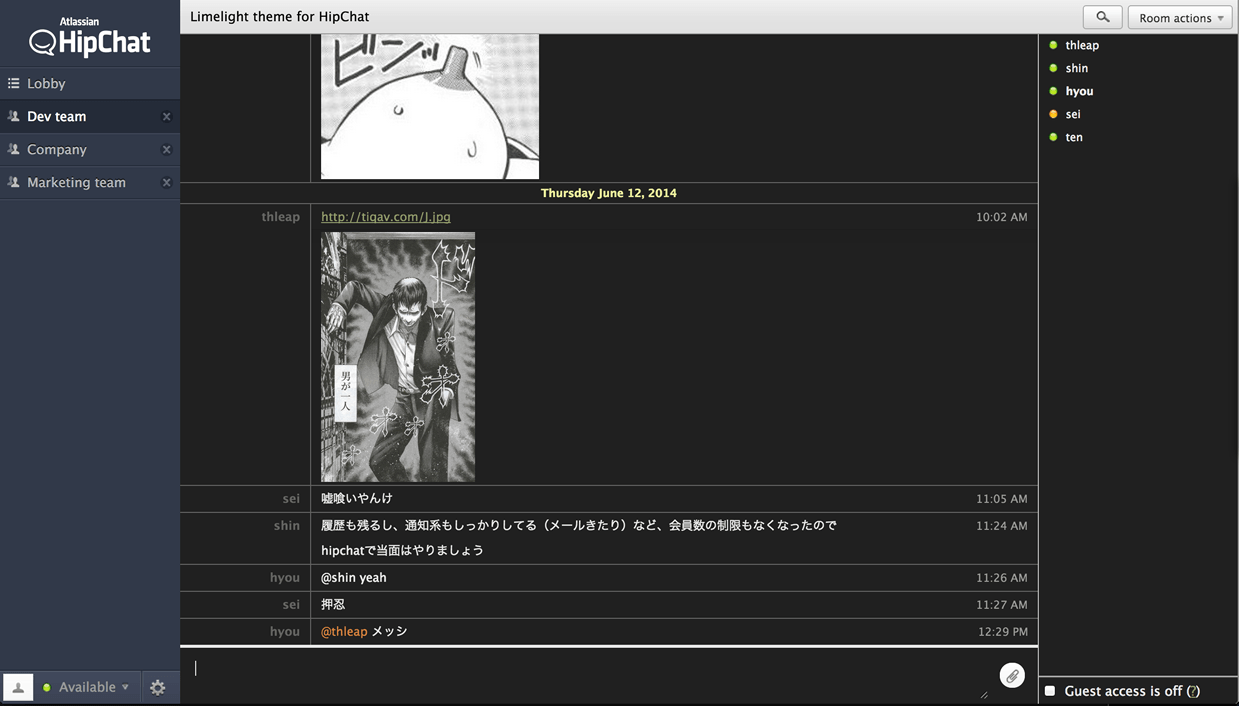This screenshot has height=706, width=1239.
Task: Click the user profile avatar icon
Action: pyautogui.click(x=17, y=687)
